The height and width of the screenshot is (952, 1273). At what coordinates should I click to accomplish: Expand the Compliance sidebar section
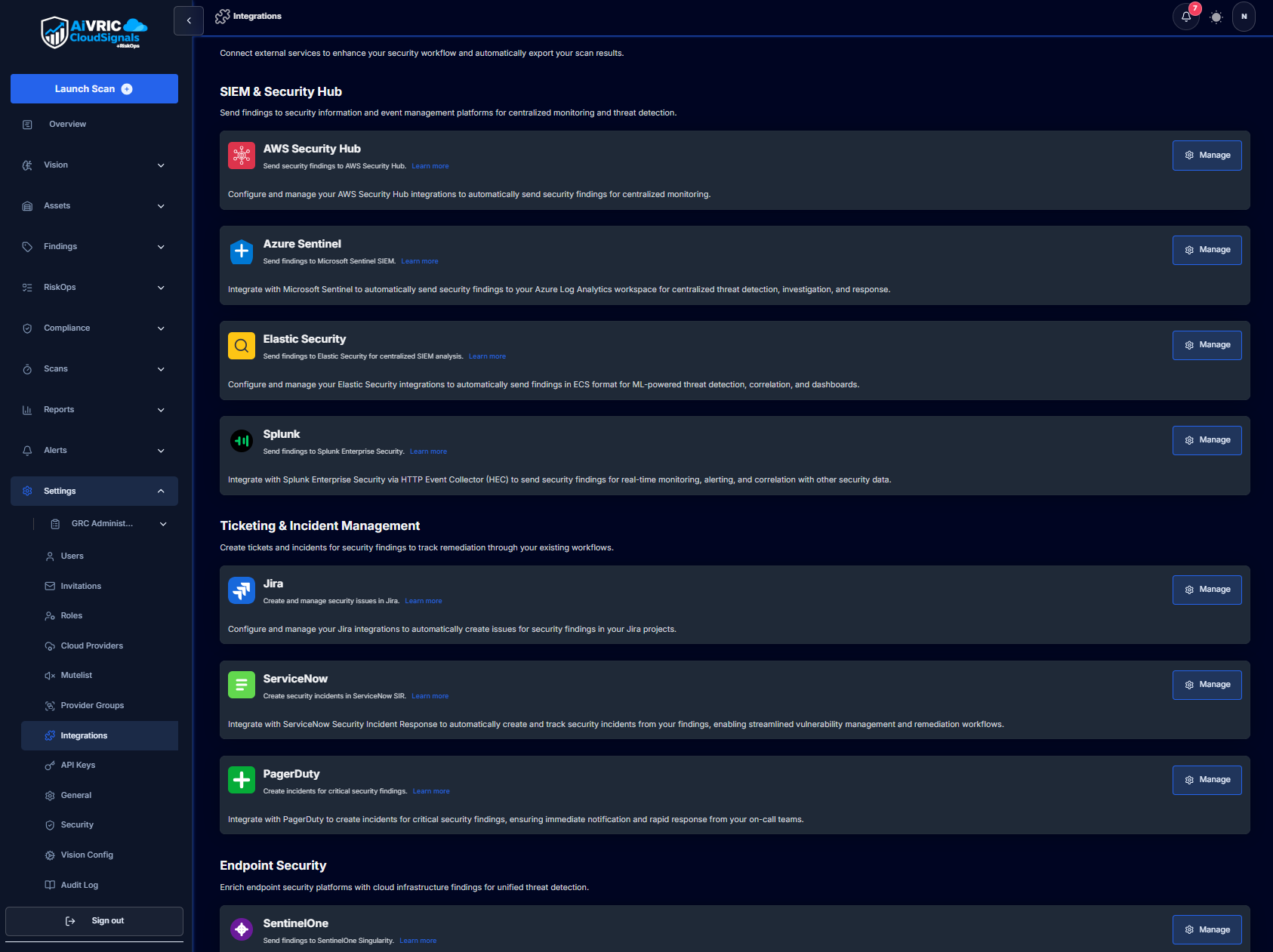tap(94, 328)
